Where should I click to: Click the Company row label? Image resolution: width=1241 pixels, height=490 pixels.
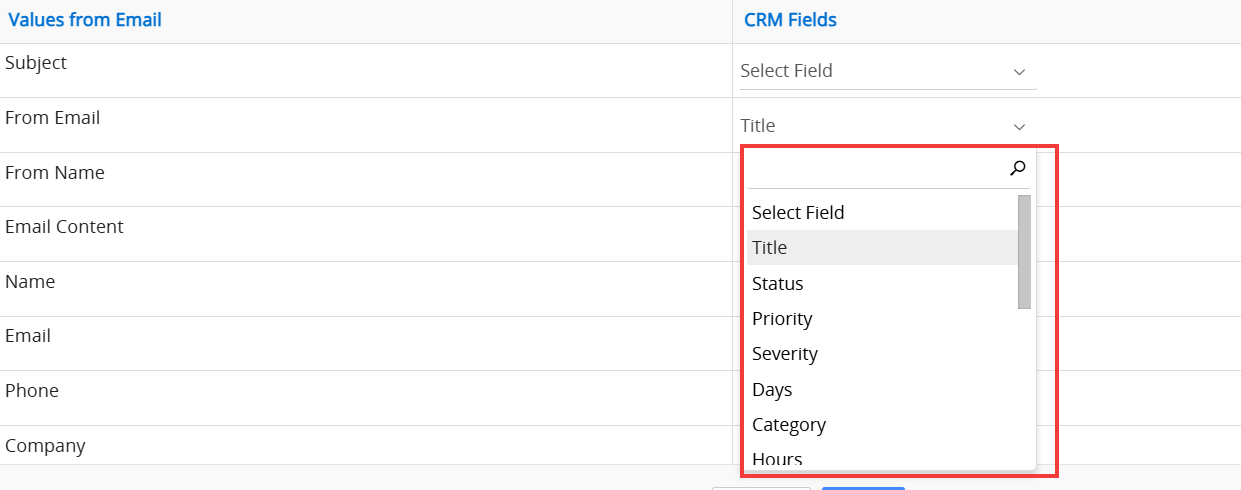click(x=45, y=446)
